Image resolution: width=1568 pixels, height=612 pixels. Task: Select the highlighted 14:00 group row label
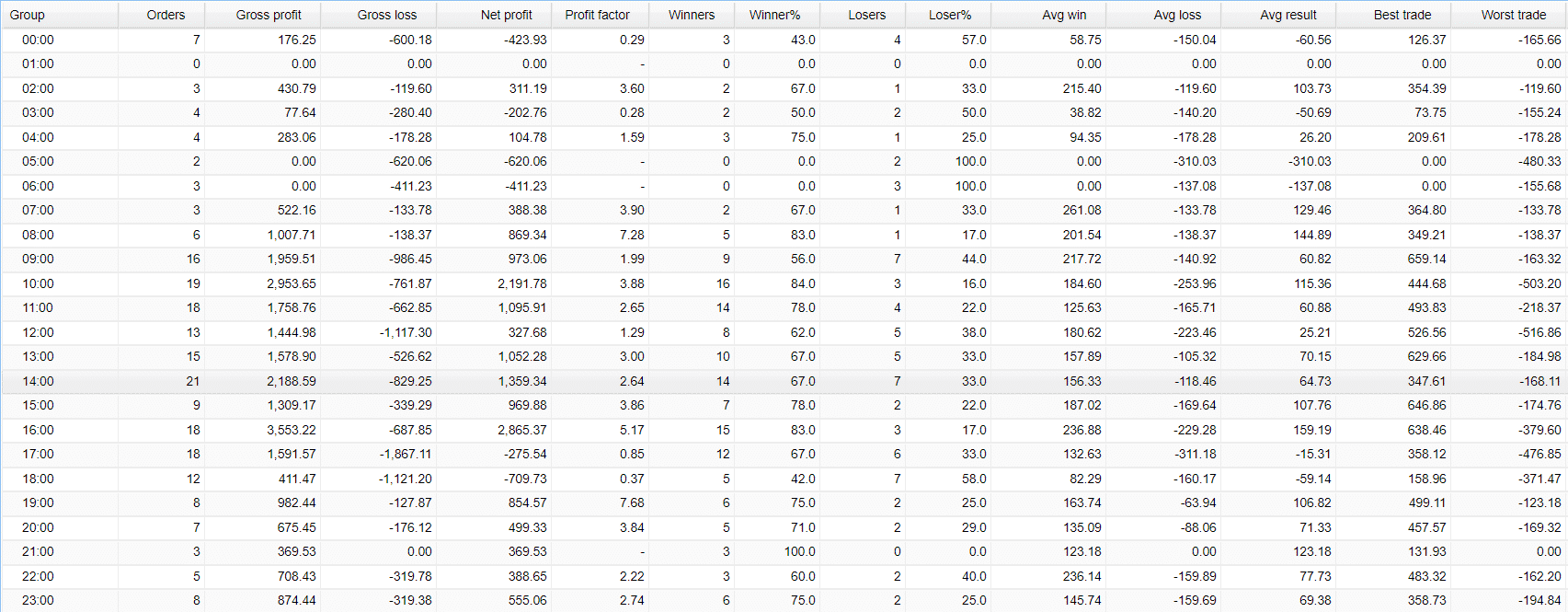(38, 381)
